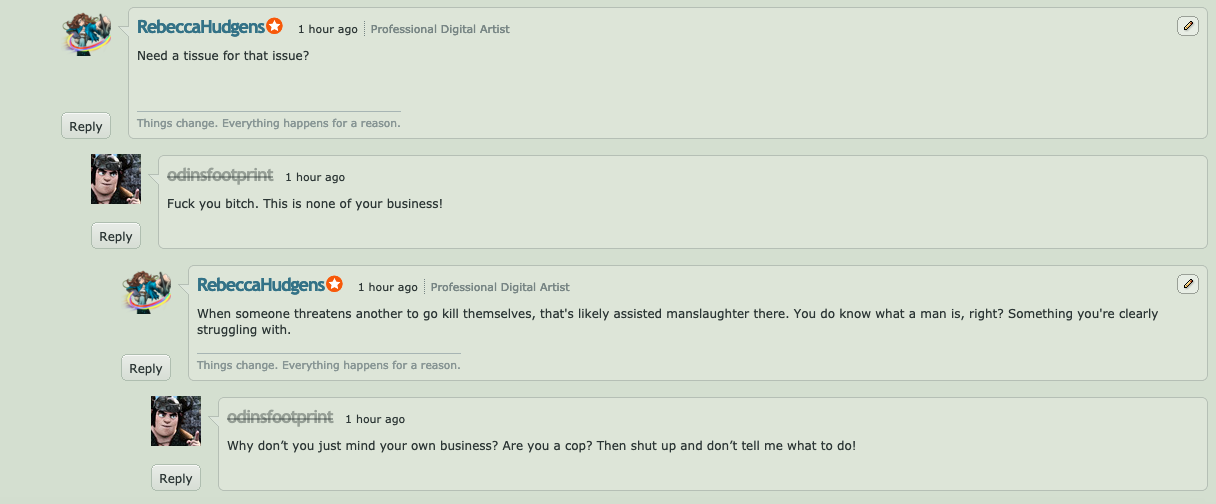Click the edit pencil icon on the first comment
The height and width of the screenshot is (504, 1216).
tap(1187, 26)
